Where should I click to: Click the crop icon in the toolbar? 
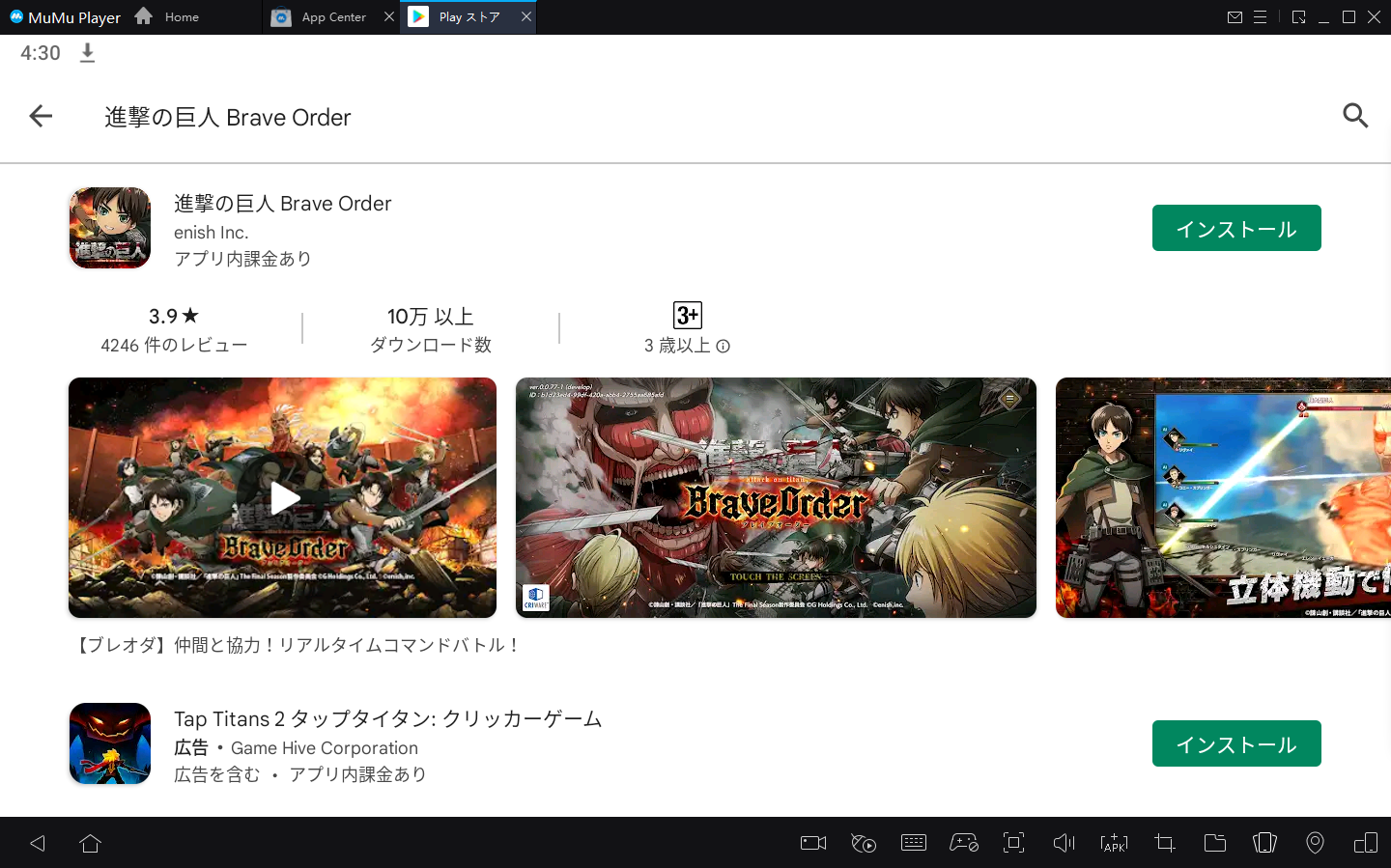(x=1165, y=843)
